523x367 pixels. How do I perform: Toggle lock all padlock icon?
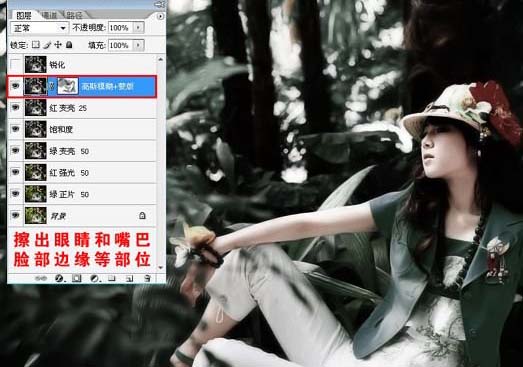click(x=69, y=45)
